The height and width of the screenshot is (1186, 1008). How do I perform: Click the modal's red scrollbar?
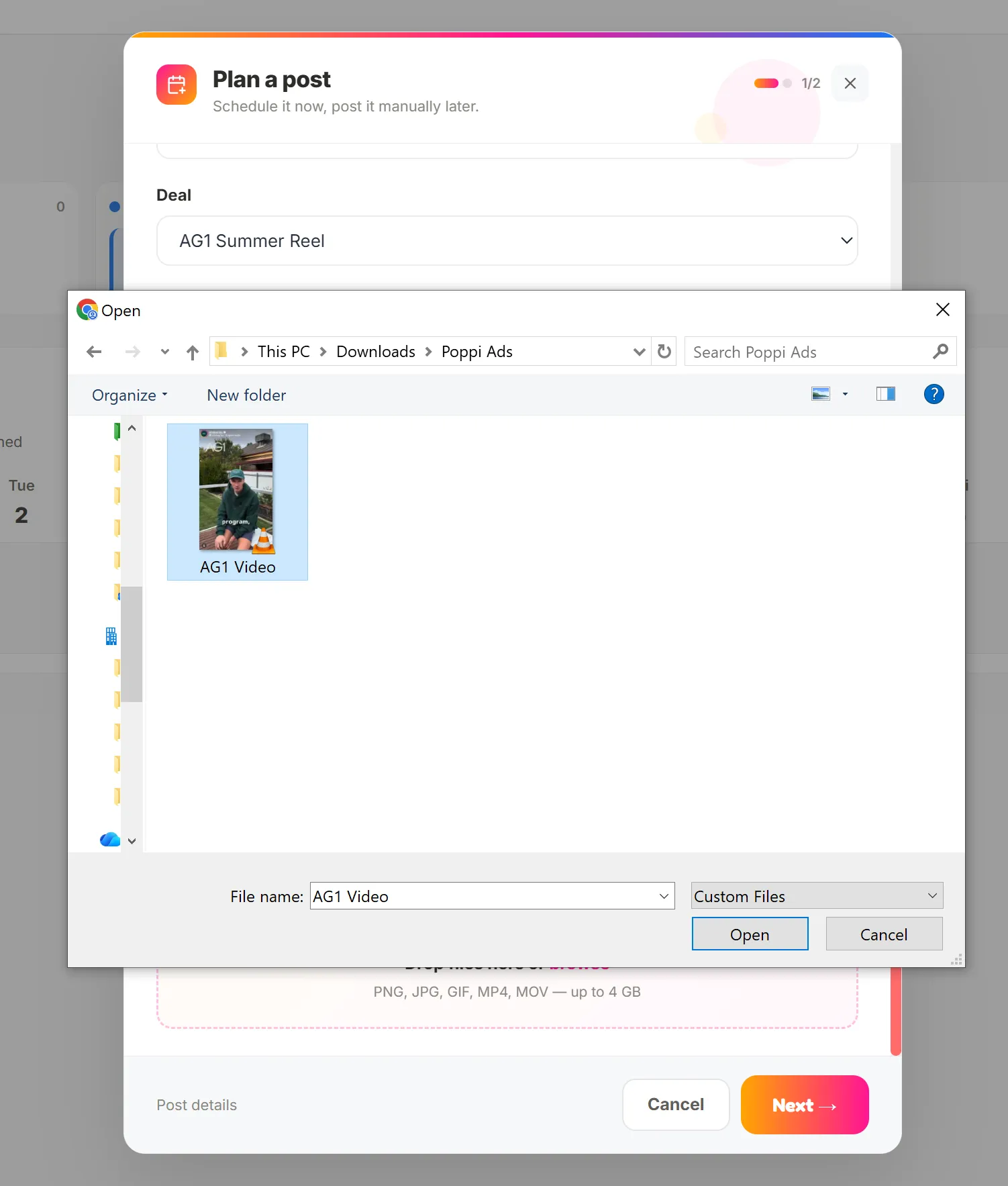(x=895, y=1011)
